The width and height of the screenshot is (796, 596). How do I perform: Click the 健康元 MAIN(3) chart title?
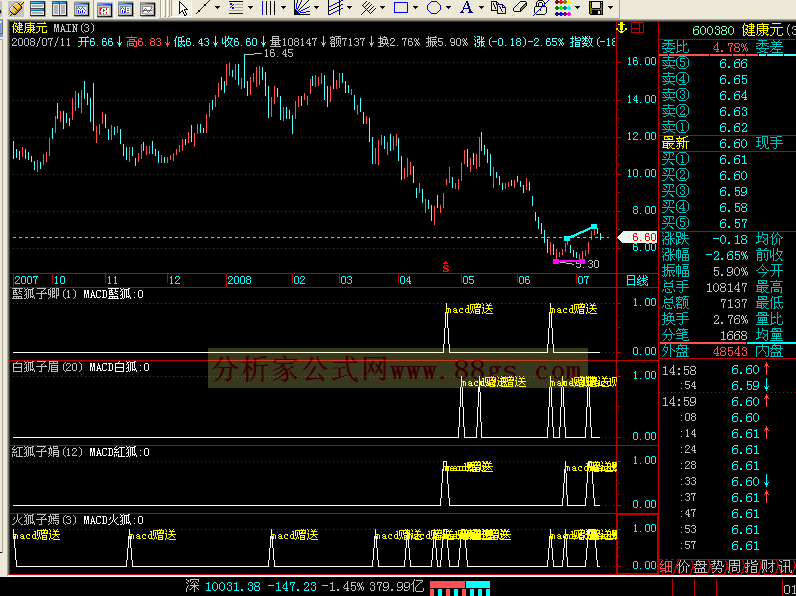coord(53,28)
